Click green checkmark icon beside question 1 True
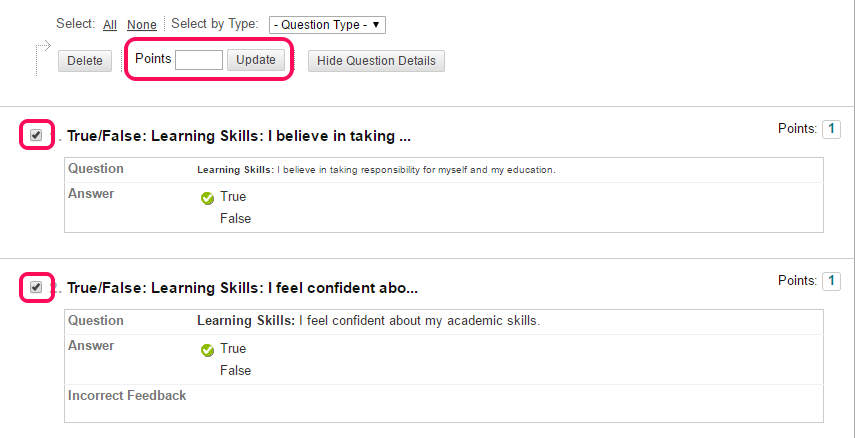Screen dimensions: 855x438 (207, 199)
